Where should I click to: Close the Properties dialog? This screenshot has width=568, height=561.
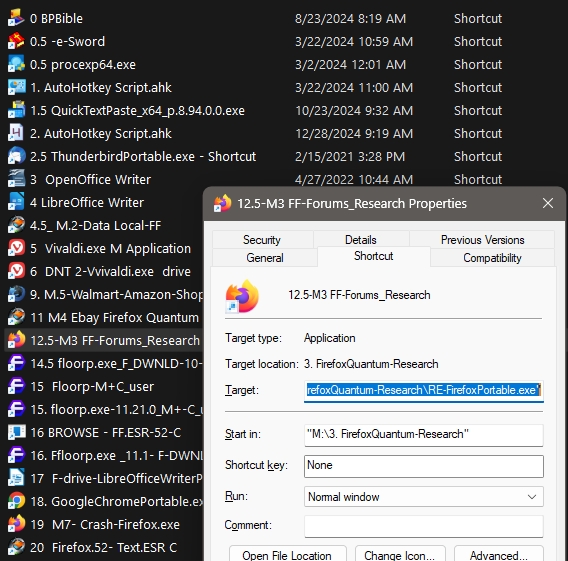(548, 203)
